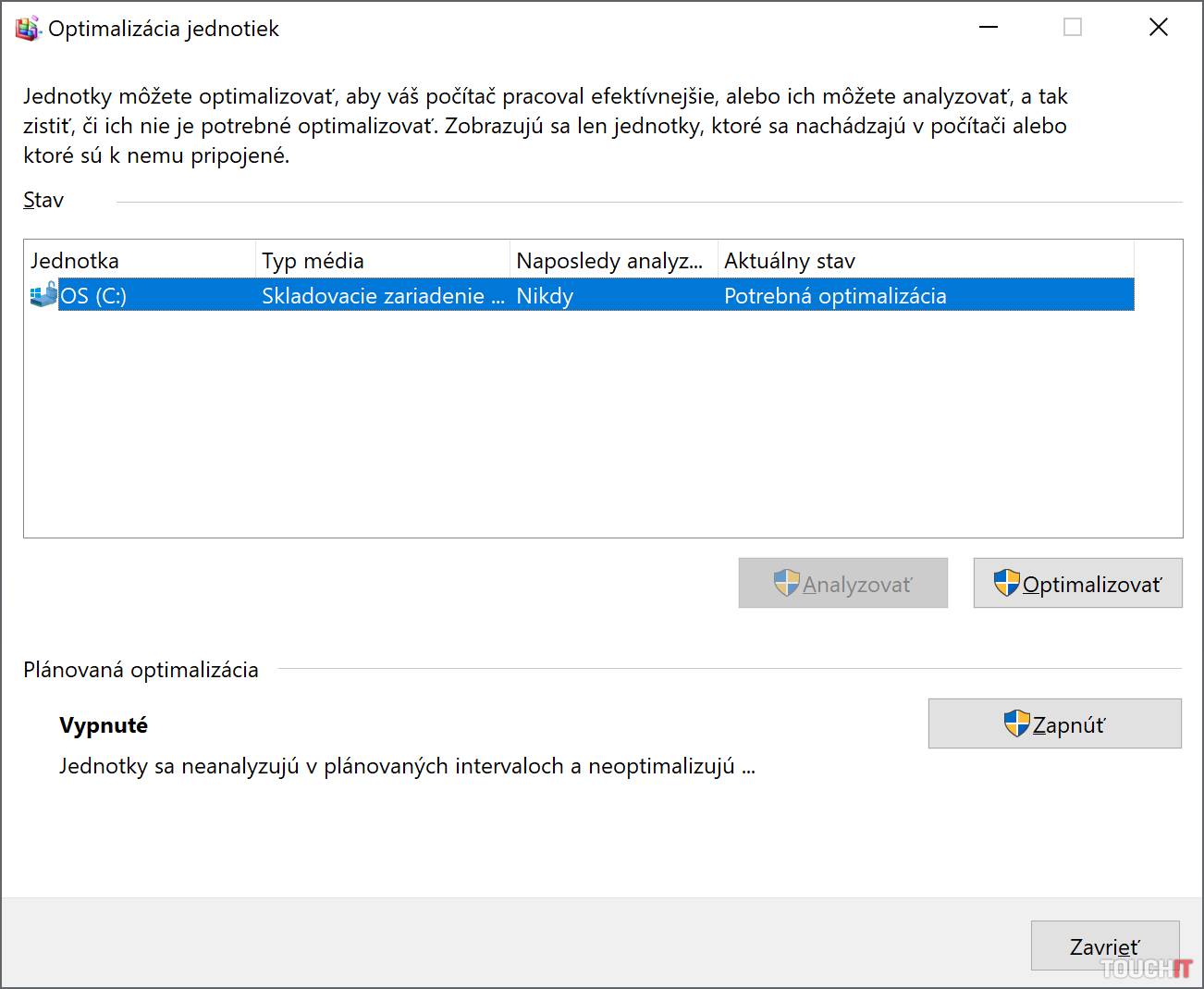Screen dimensions: 1204x989
Task: Click the 'Potrebná optimalizácia' status cell
Action: pos(835,295)
